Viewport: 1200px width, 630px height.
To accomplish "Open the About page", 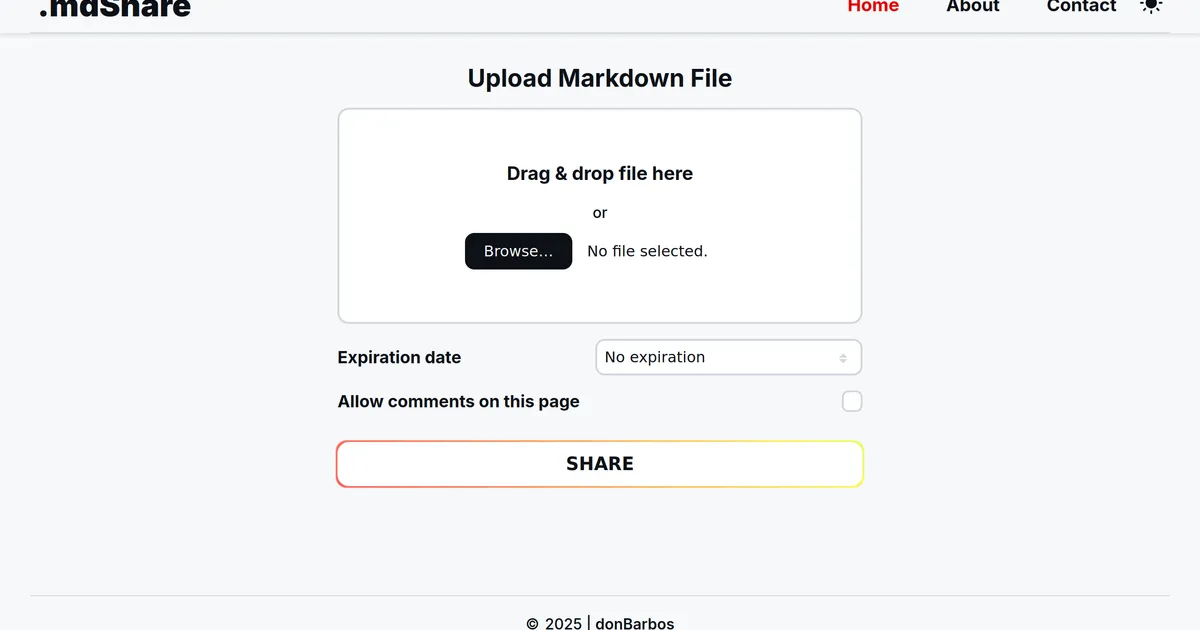I will [x=973, y=7].
